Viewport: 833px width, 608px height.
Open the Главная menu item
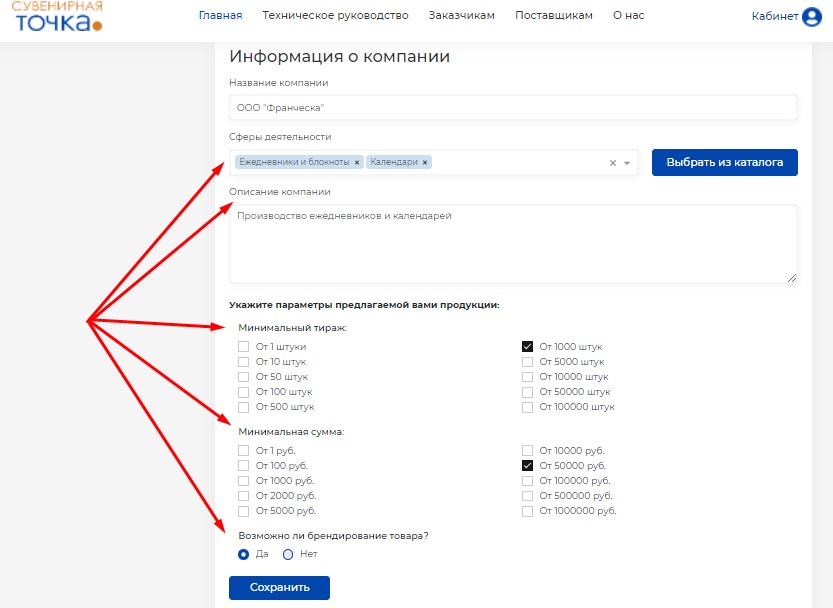220,16
